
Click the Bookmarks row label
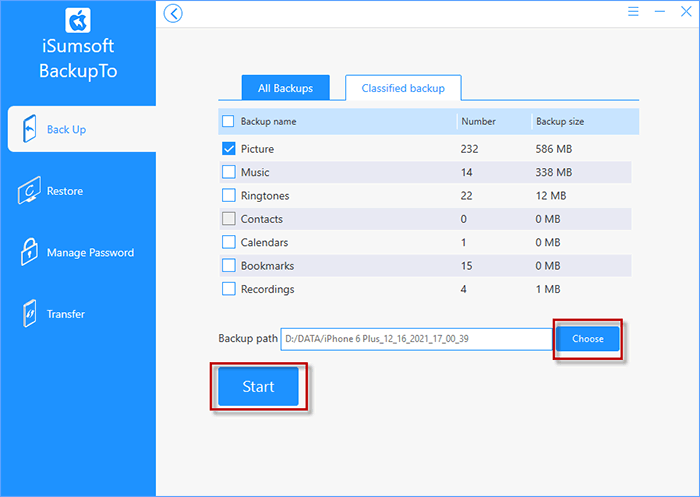coord(267,266)
